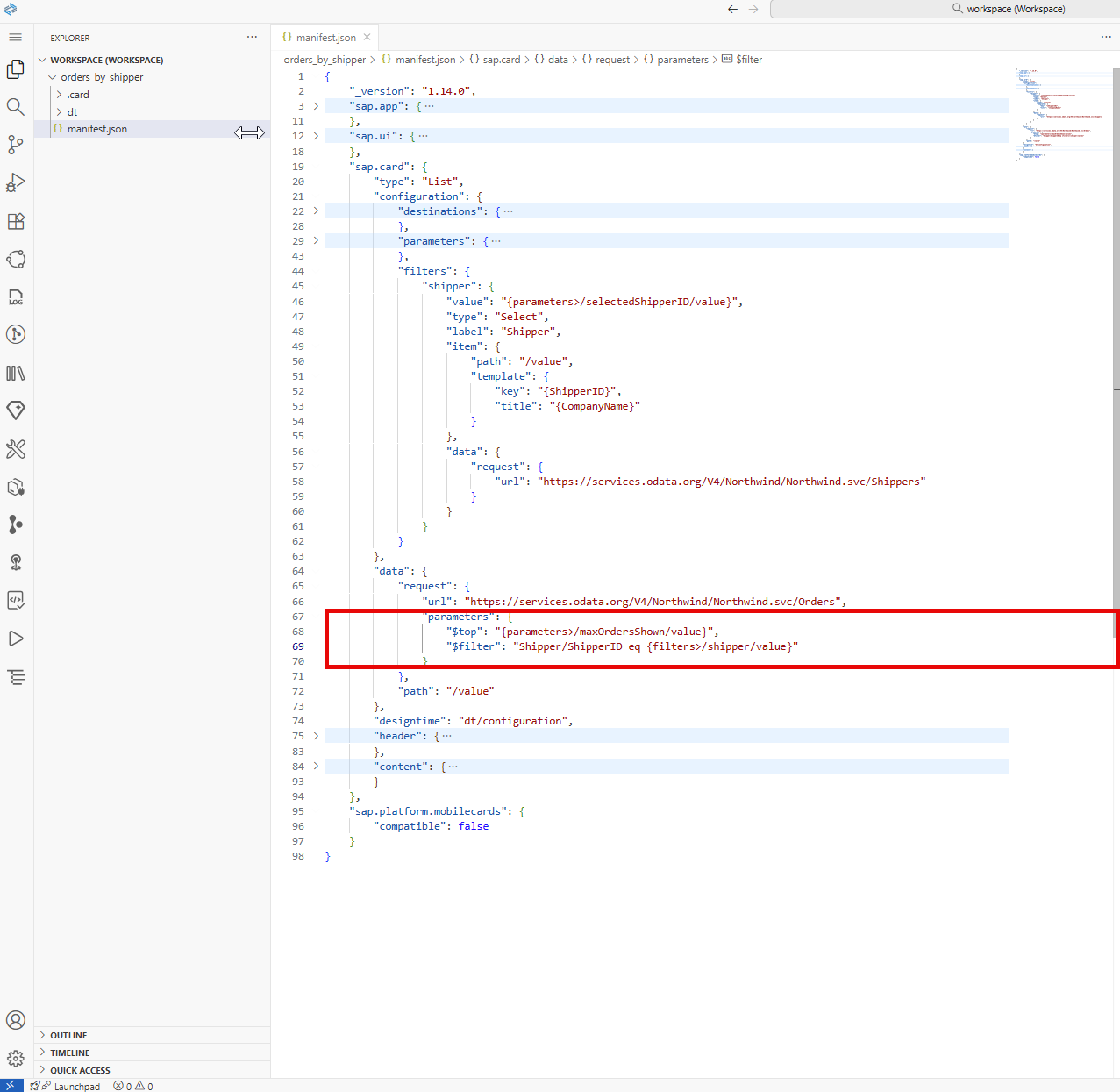This screenshot has width=1120, height=1092.
Task: Open the Northwind Shippers URL link
Action: click(731, 482)
